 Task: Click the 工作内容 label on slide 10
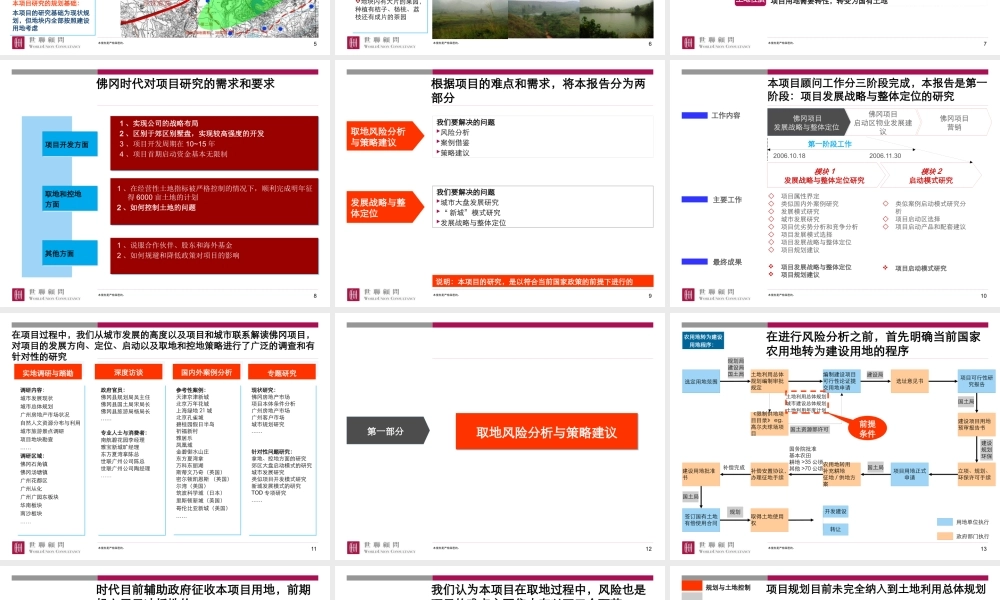(x=726, y=115)
